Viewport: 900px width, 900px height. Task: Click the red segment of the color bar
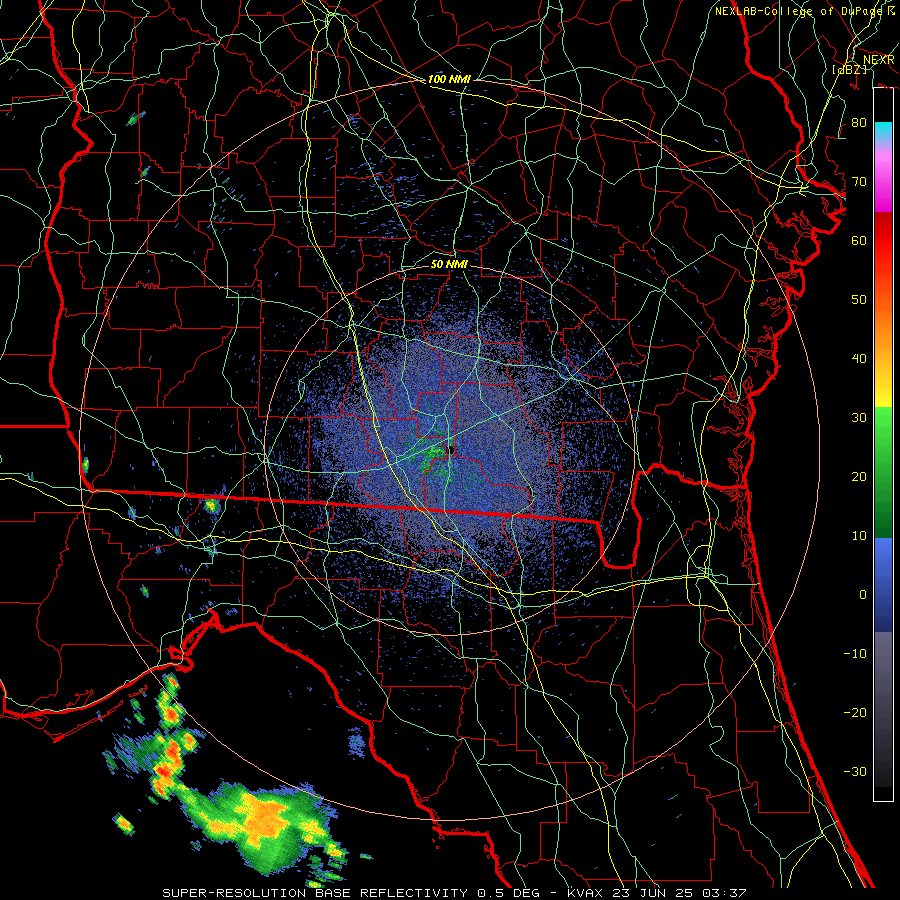(x=883, y=241)
